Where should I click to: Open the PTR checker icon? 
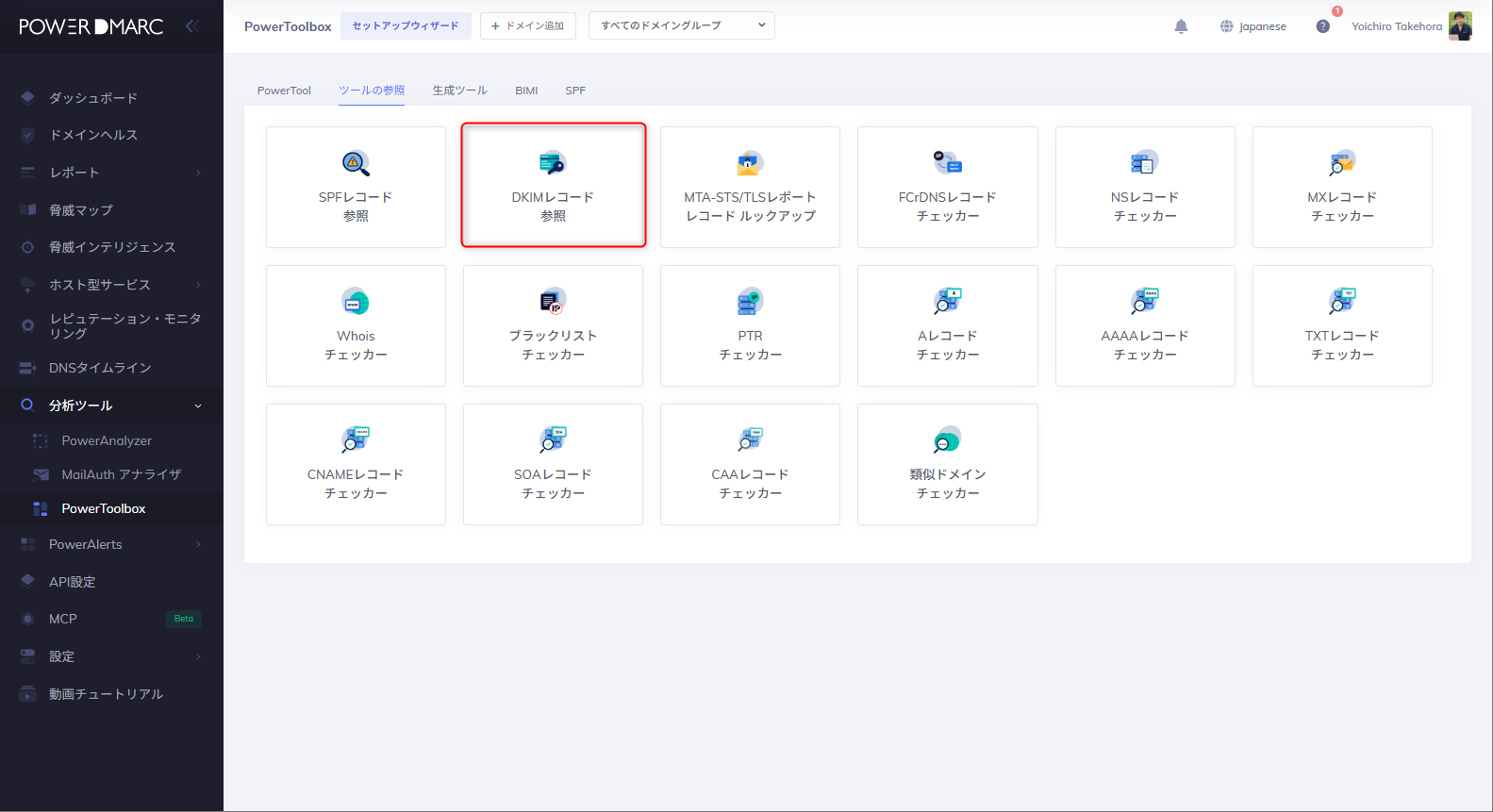(750, 302)
